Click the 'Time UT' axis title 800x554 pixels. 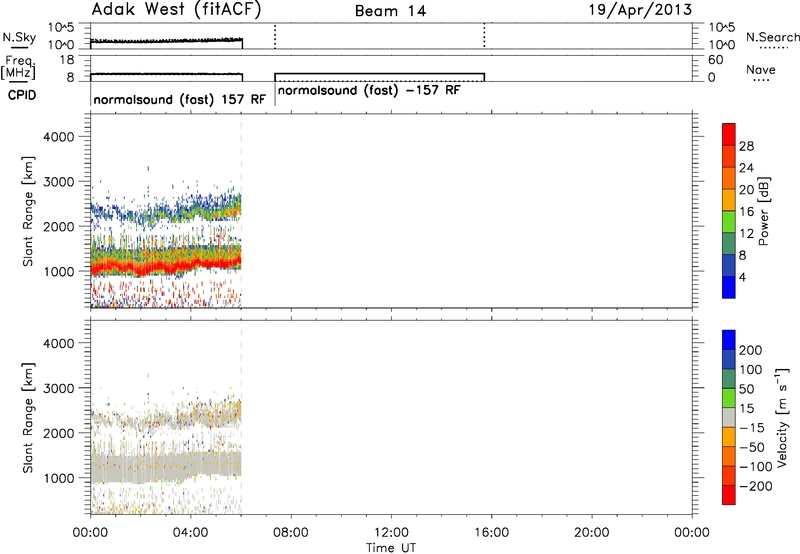[x=391, y=548]
